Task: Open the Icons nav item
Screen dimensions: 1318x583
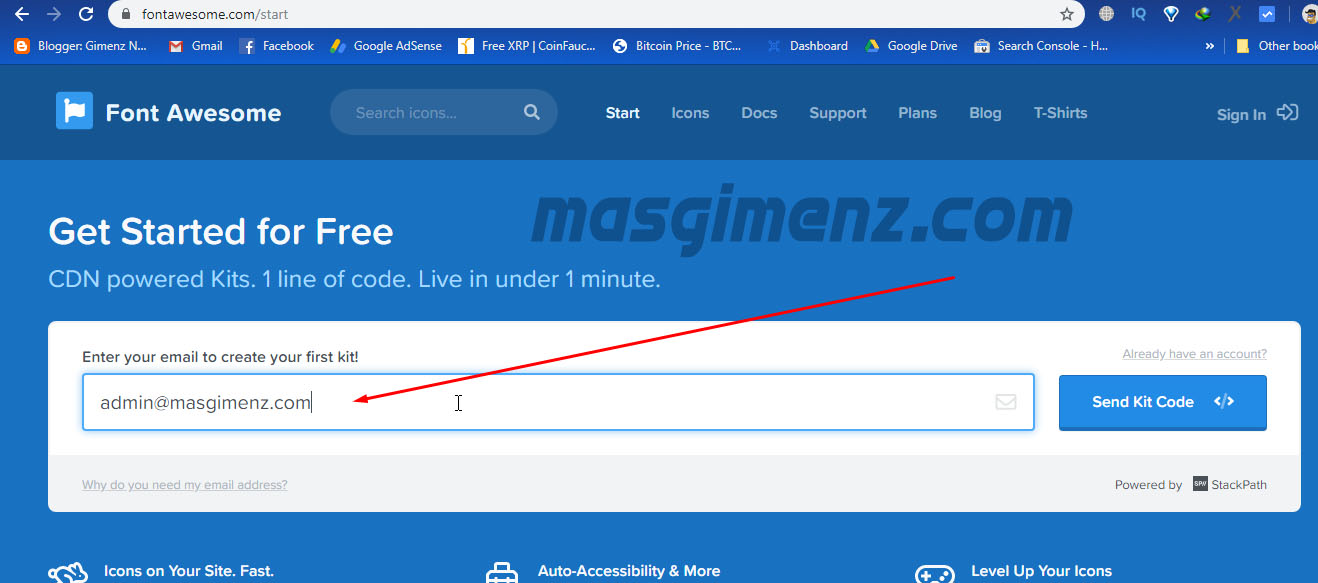Action: pyautogui.click(x=690, y=113)
